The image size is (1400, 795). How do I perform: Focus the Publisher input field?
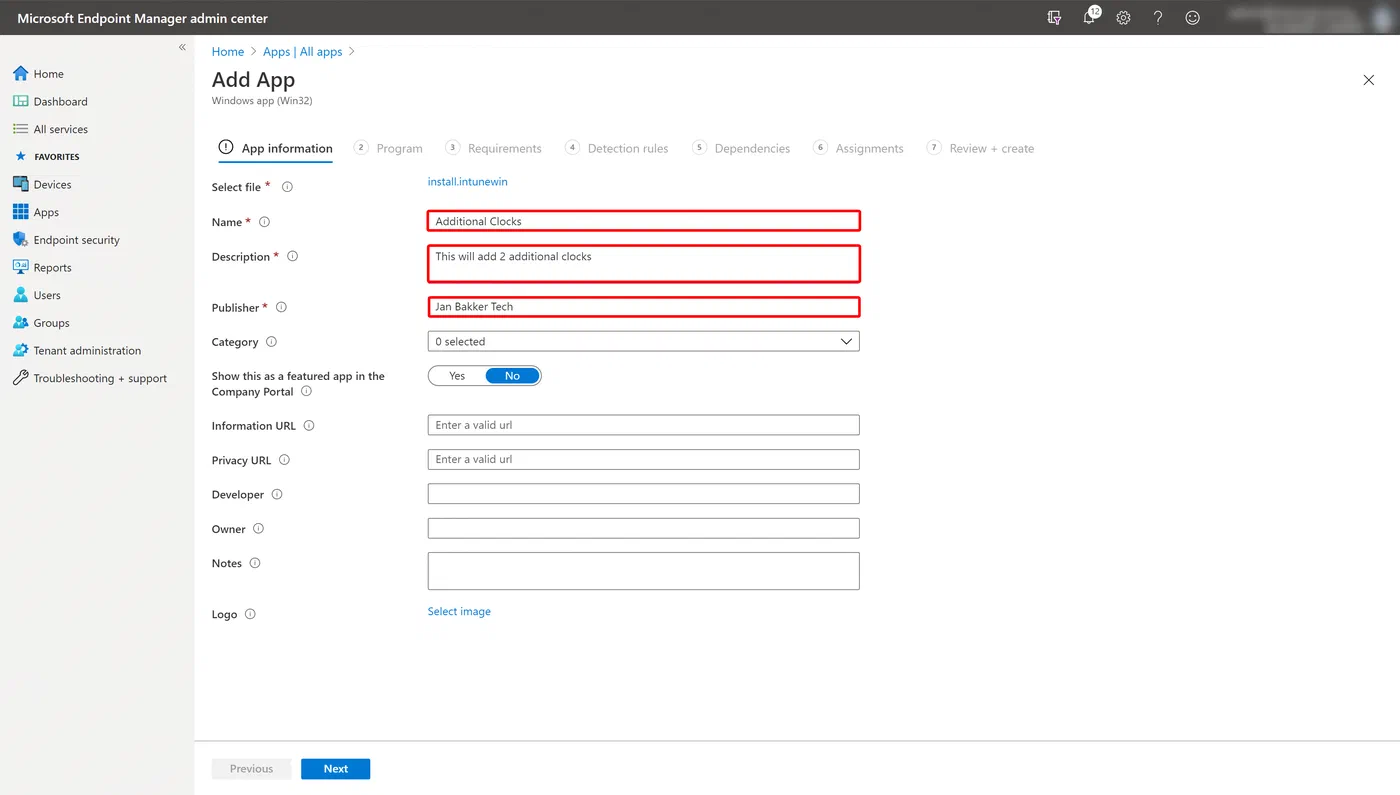(x=643, y=307)
